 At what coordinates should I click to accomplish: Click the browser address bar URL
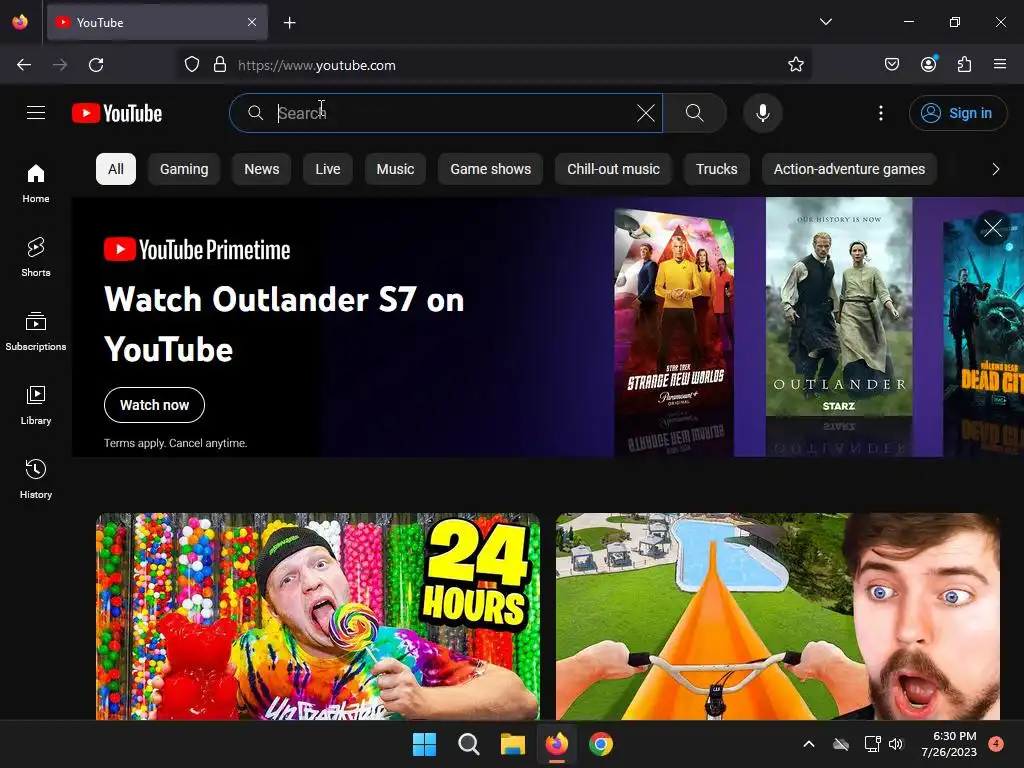(x=317, y=65)
